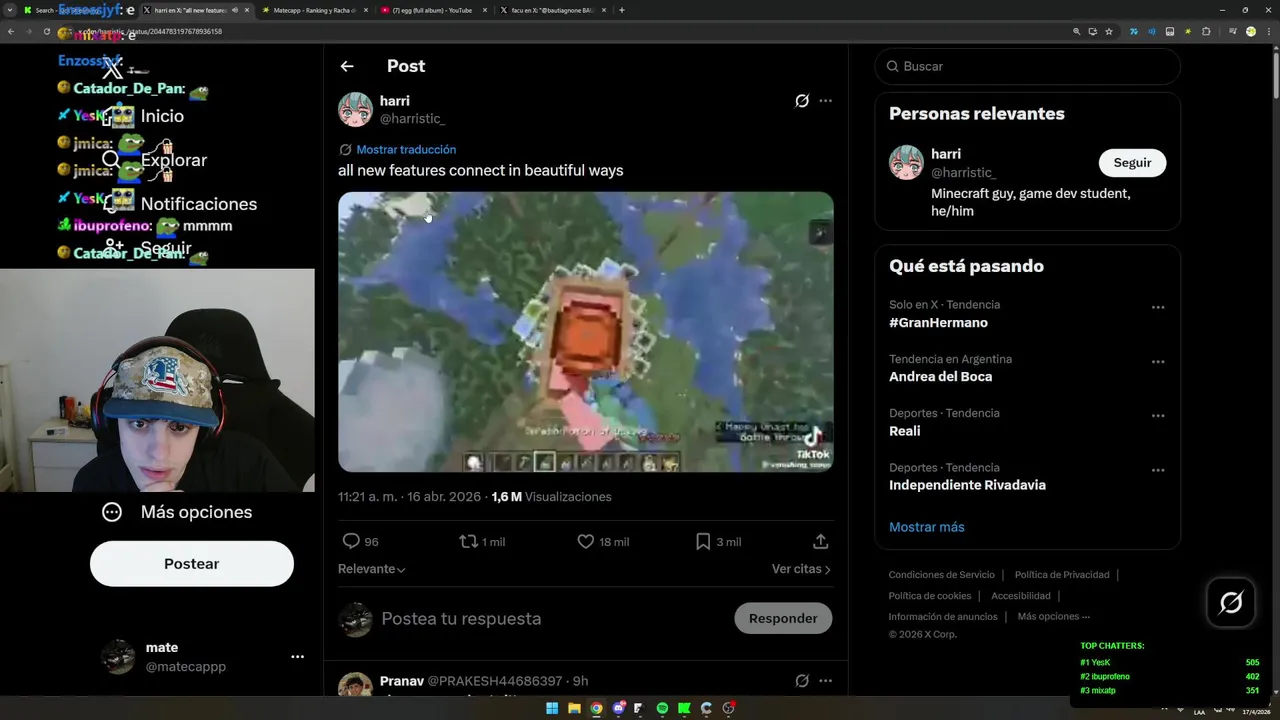Open Más opciones in sidebar
This screenshot has height=720, width=1280.
coord(196,512)
